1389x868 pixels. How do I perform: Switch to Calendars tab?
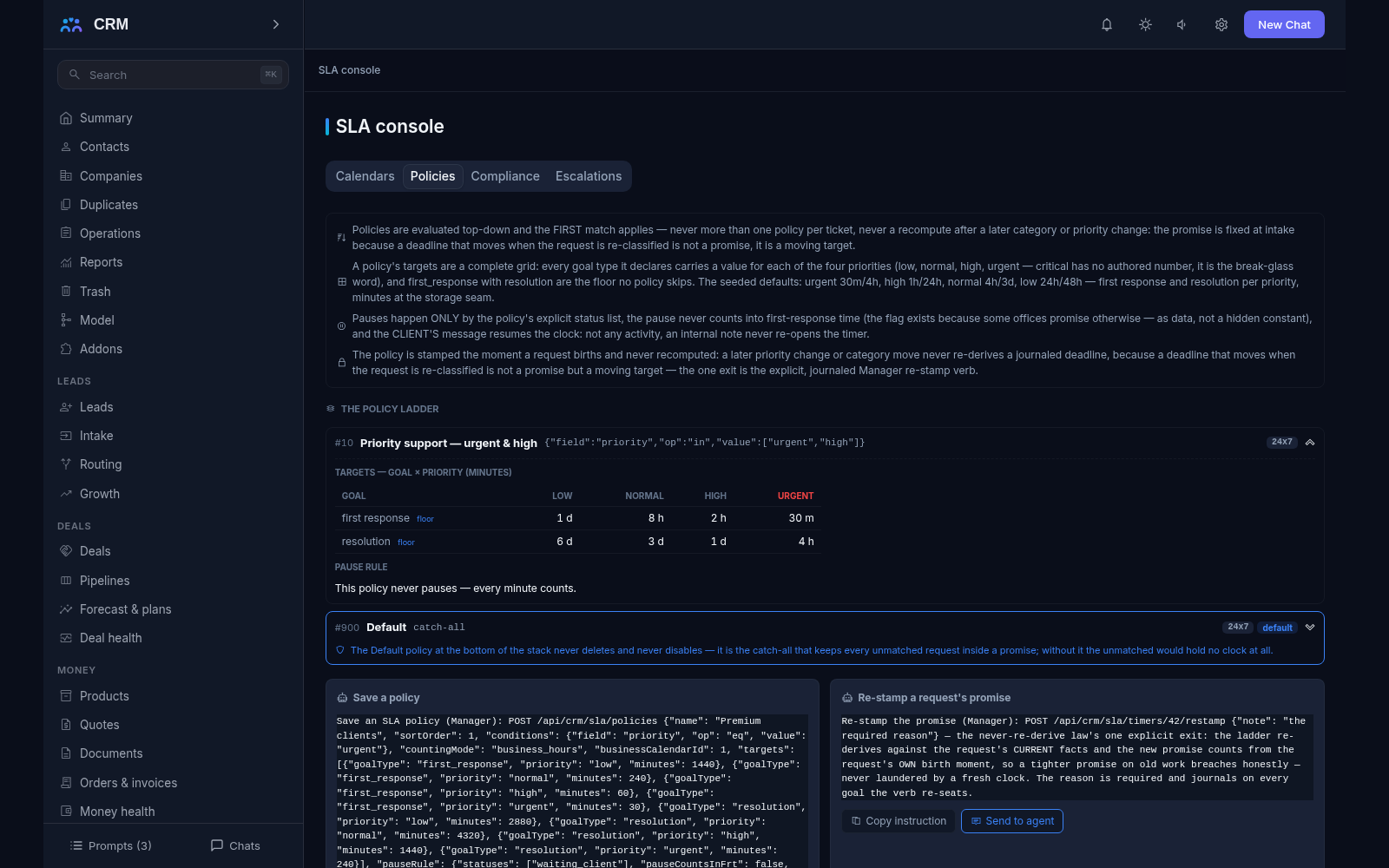click(x=365, y=176)
